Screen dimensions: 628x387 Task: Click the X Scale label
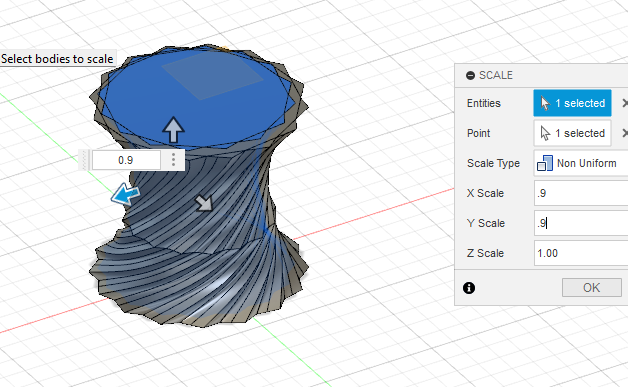(485, 193)
